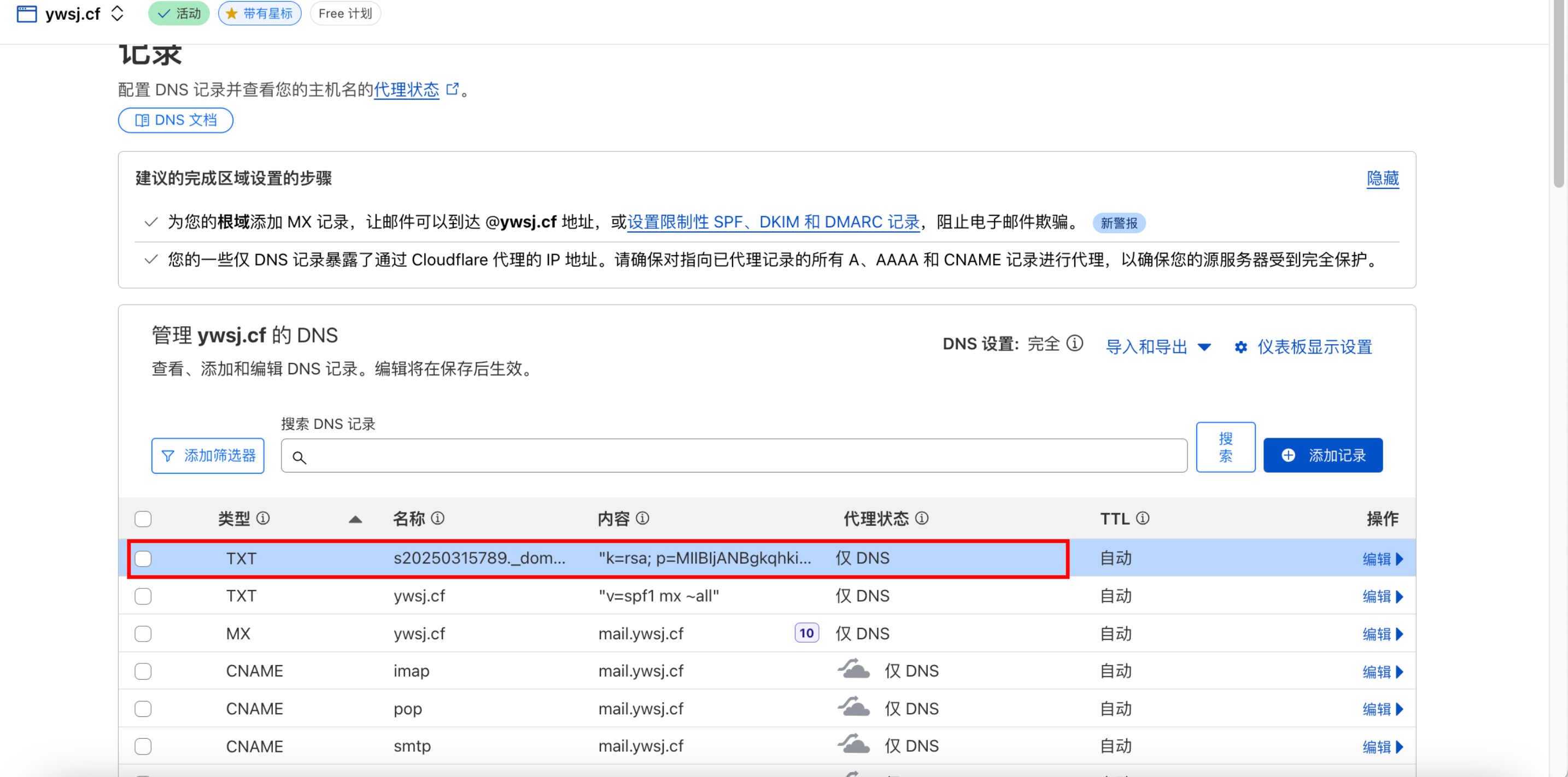
Task: Hide the recommended steps panel
Action: [1382, 178]
